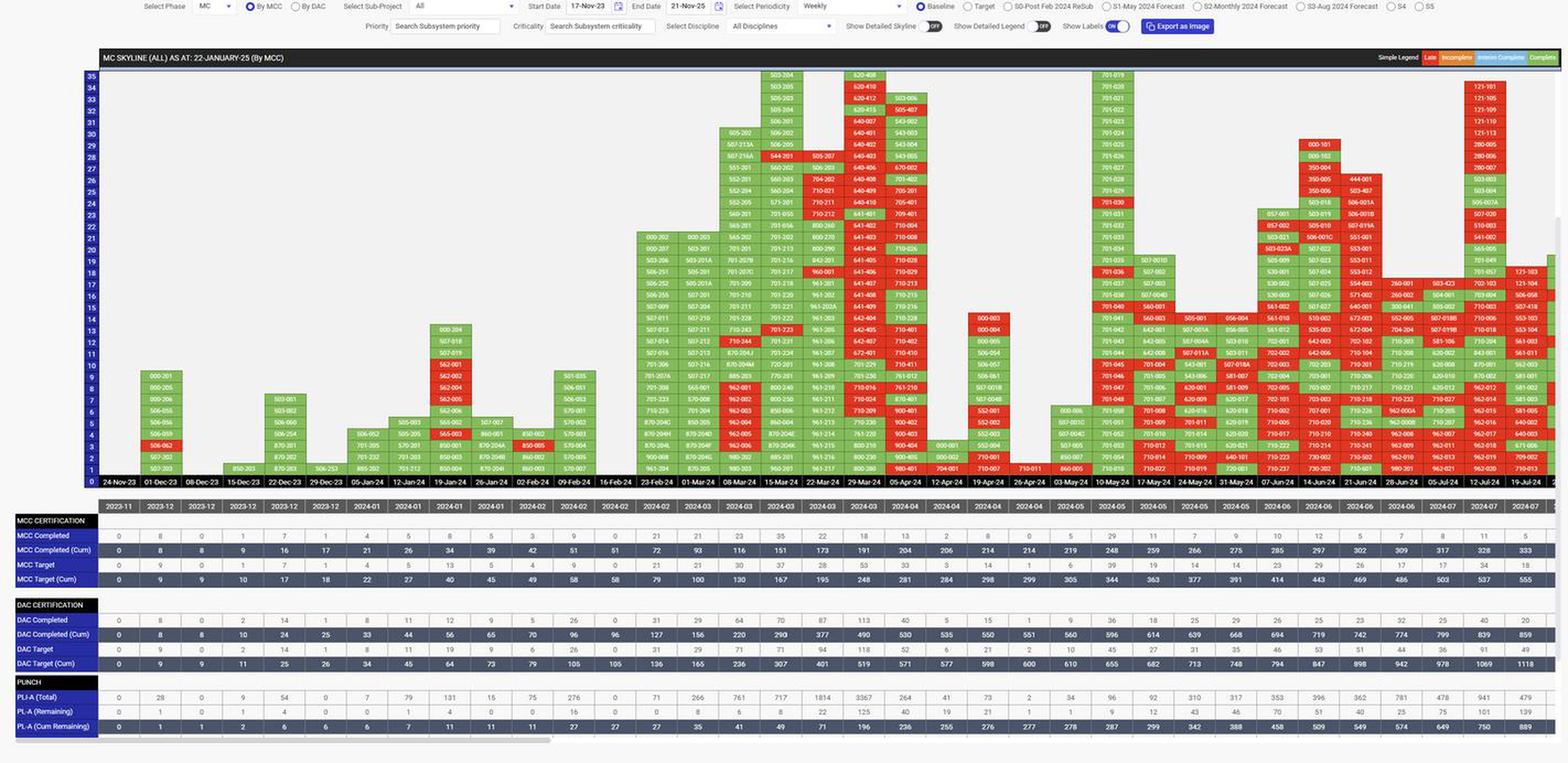
Task: Select the MCC Target (Cum) row label
Action: (x=56, y=580)
